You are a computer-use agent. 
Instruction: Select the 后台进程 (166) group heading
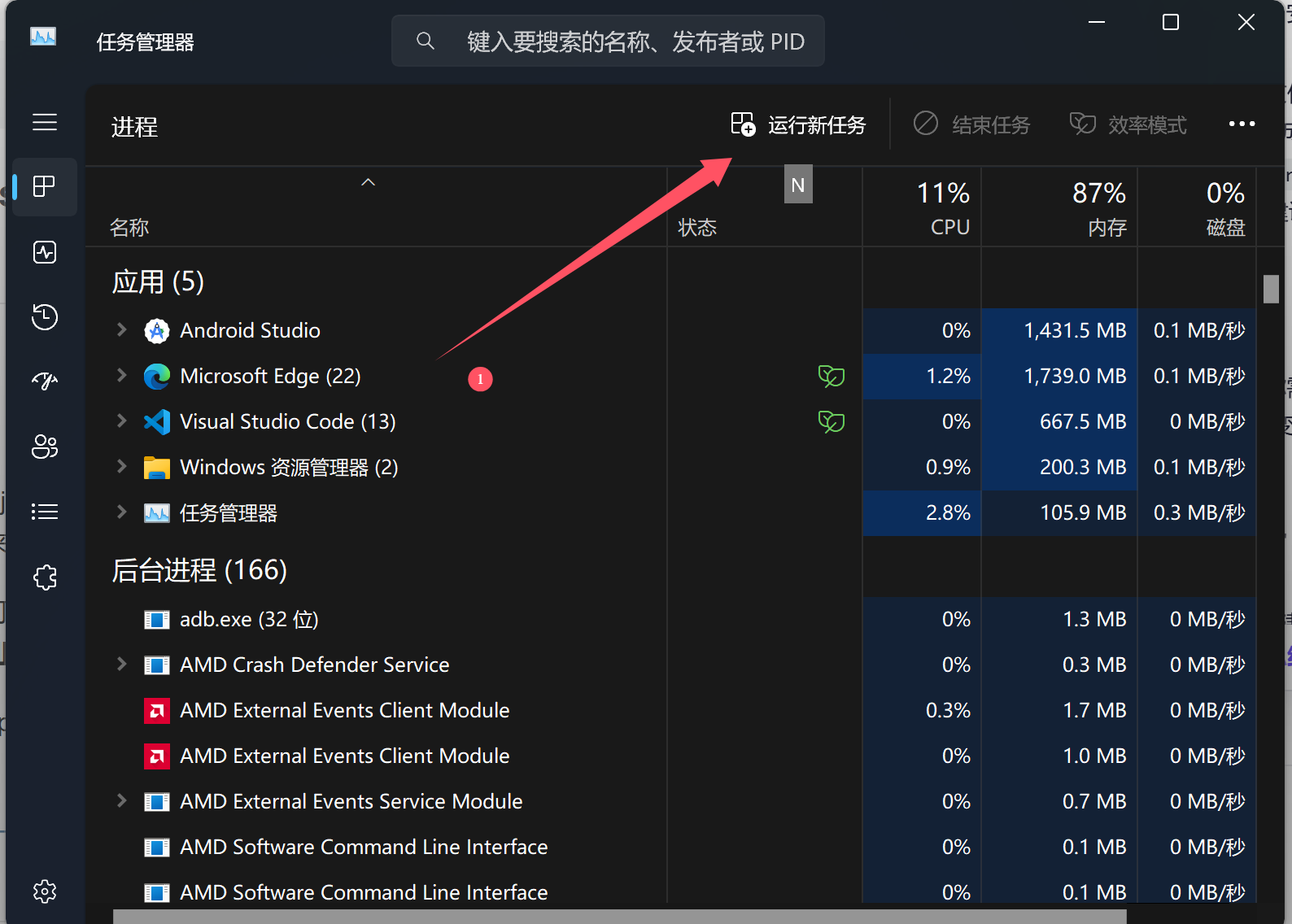point(199,570)
